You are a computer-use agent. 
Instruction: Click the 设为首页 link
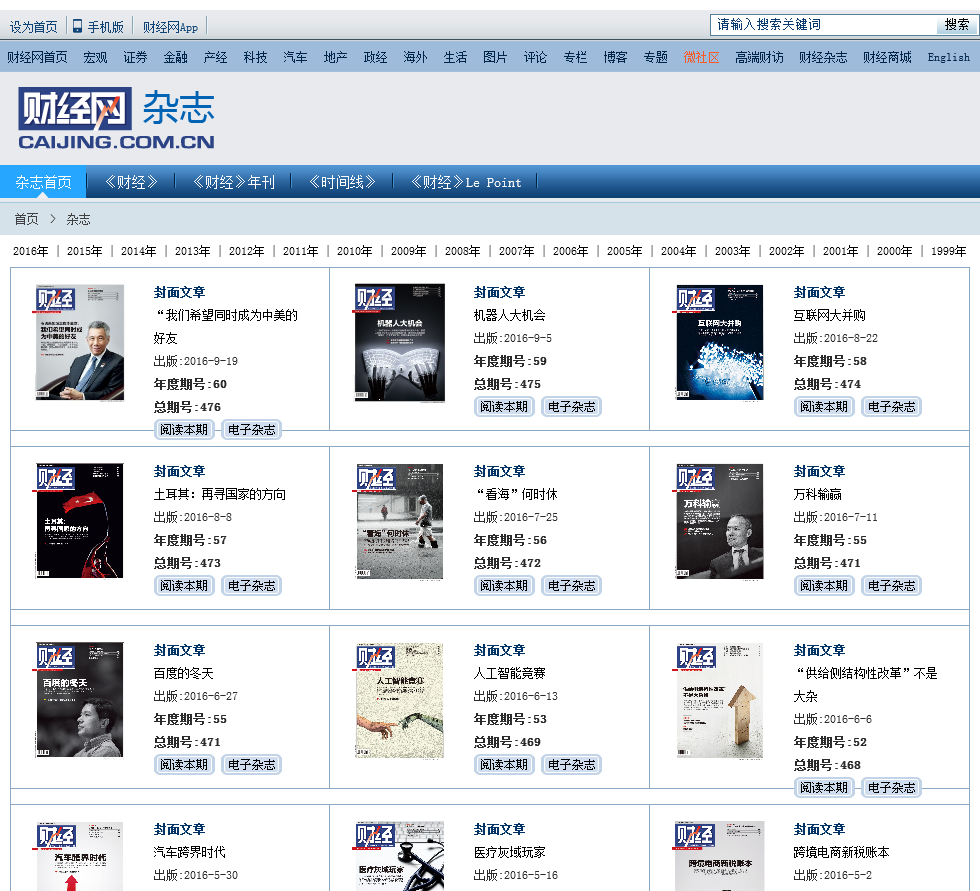(33, 27)
